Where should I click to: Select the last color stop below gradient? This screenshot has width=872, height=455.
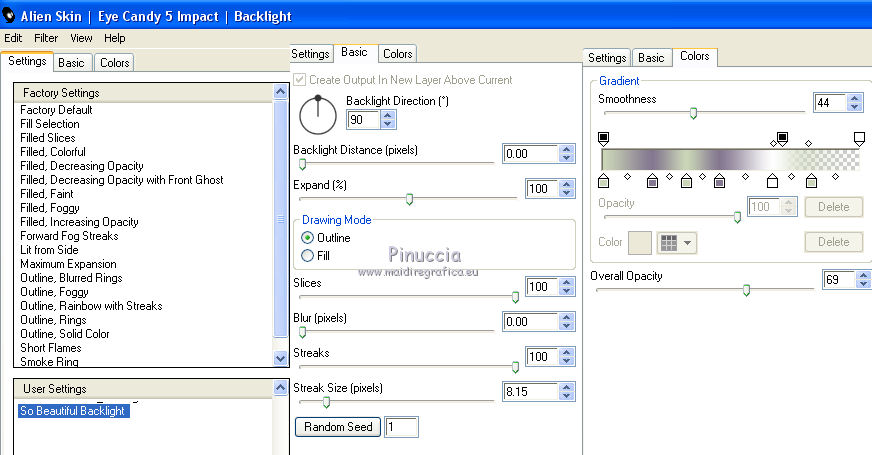(811, 181)
